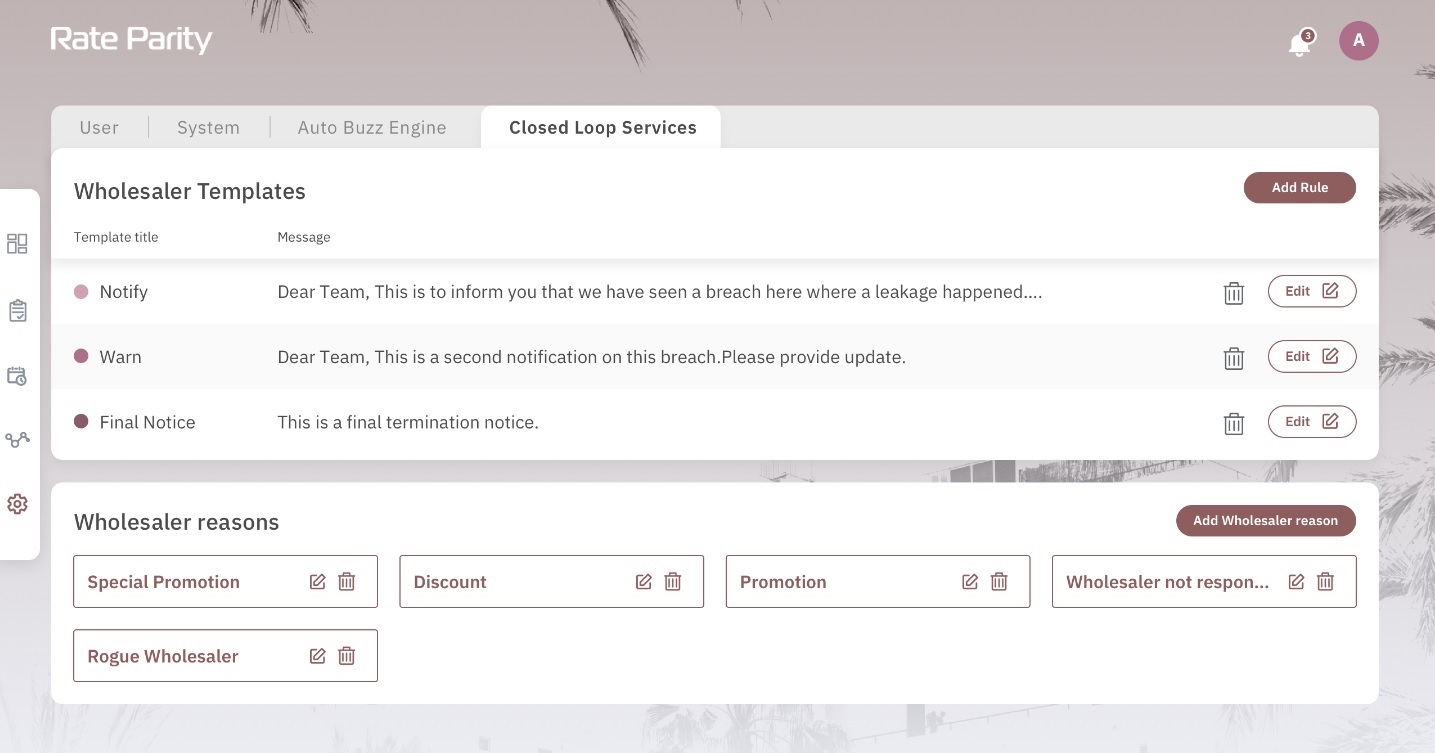Delete the Final Notice template
Image resolution: width=1435 pixels, height=753 pixels.
[x=1234, y=423]
